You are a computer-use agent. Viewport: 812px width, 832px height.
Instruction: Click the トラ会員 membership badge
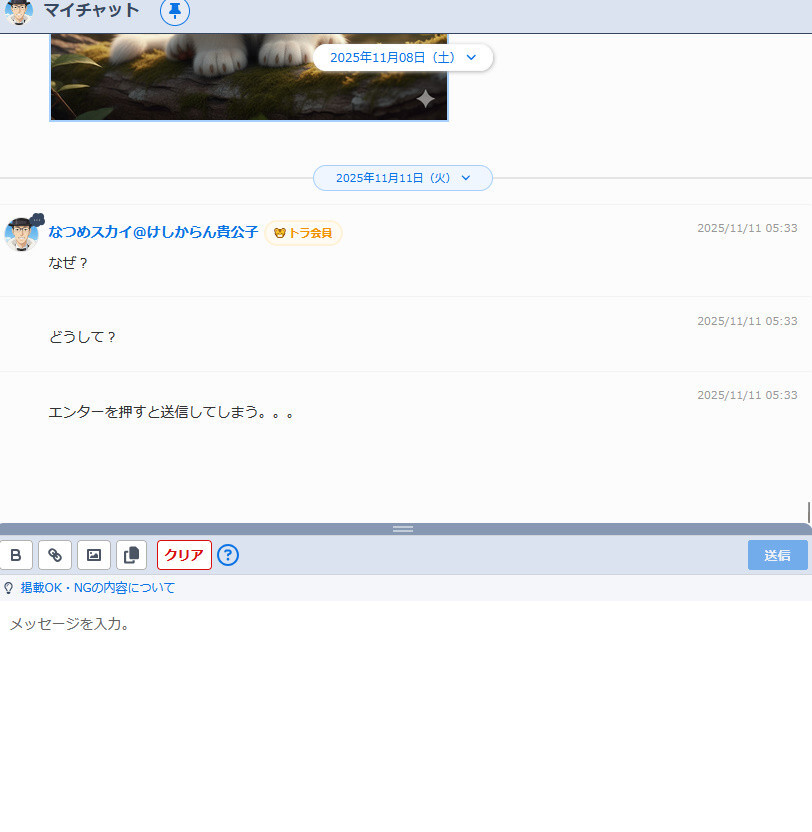pyautogui.click(x=303, y=232)
